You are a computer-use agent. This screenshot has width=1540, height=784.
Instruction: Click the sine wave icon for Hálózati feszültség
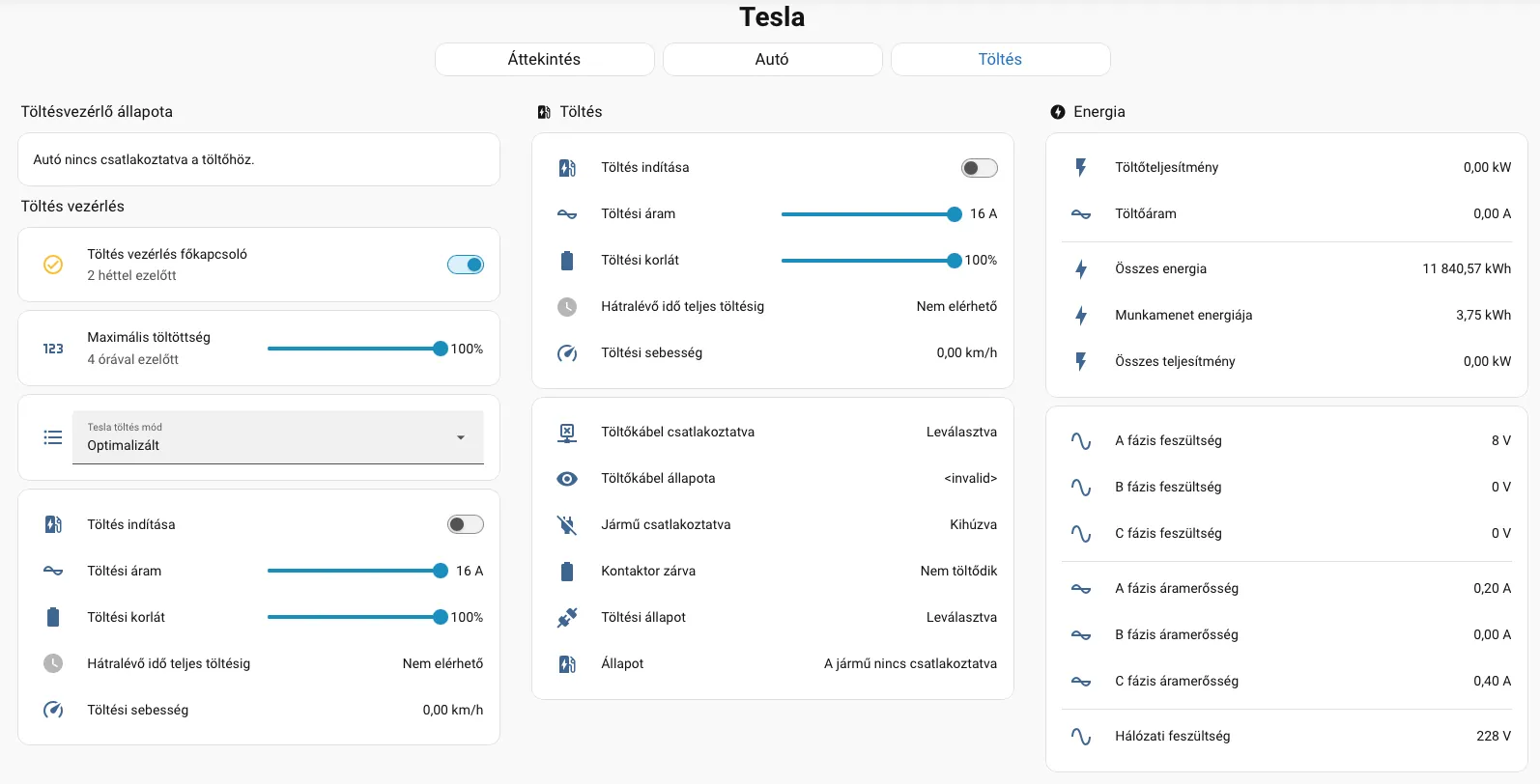click(1081, 737)
